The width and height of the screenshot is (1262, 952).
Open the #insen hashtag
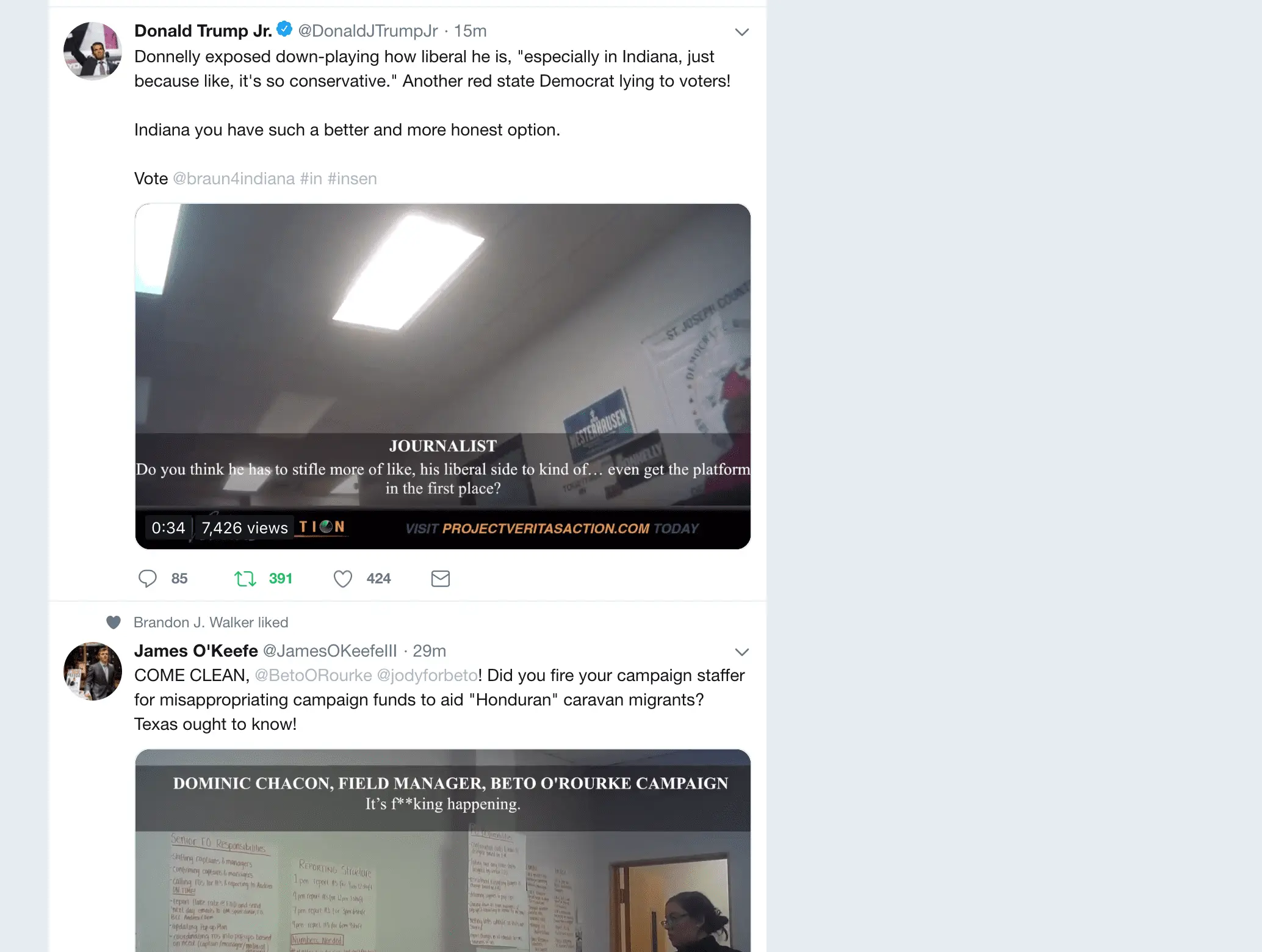pyautogui.click(x=352, y=178)
